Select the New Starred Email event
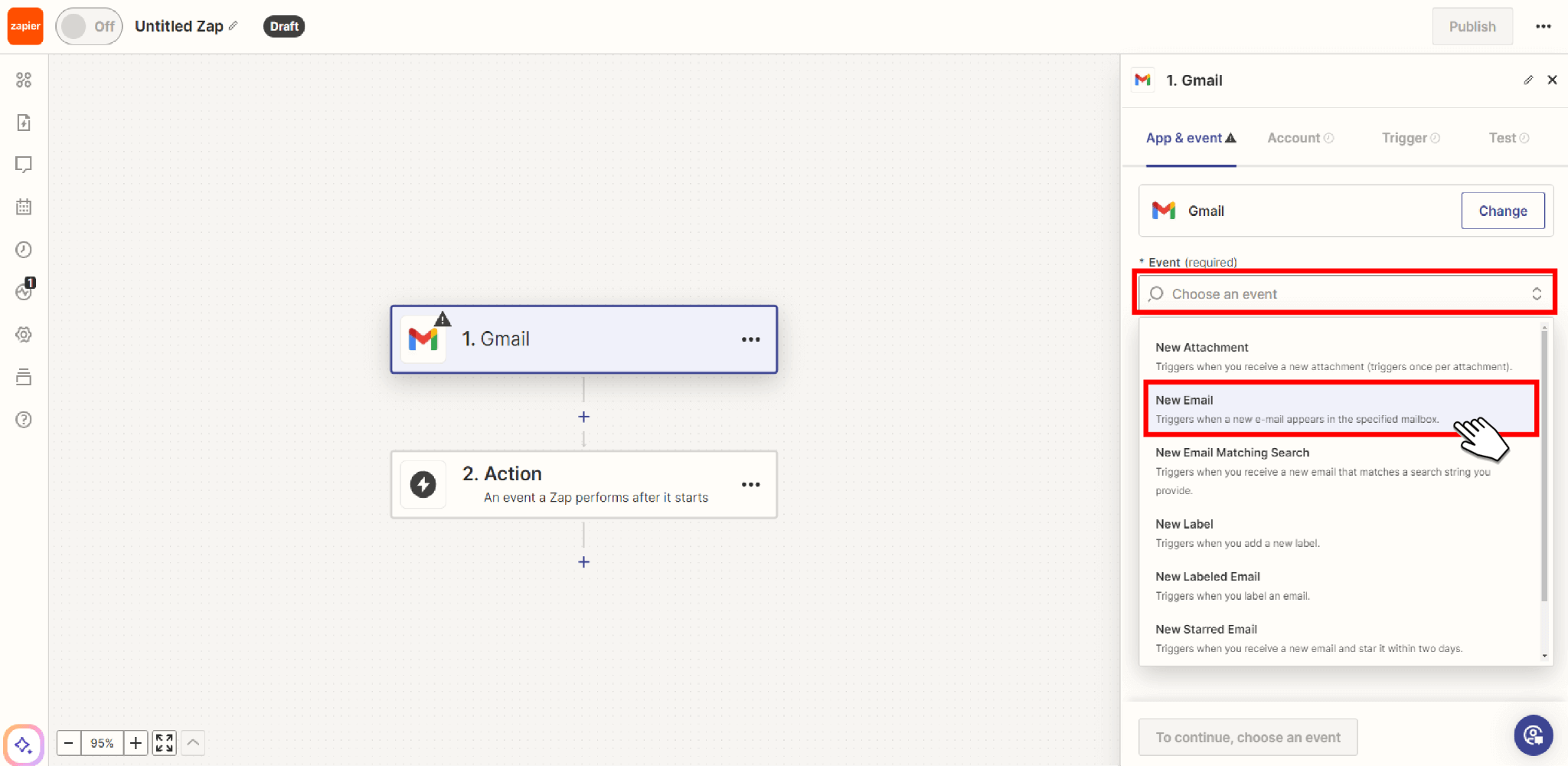 (x=1340, y=638)
